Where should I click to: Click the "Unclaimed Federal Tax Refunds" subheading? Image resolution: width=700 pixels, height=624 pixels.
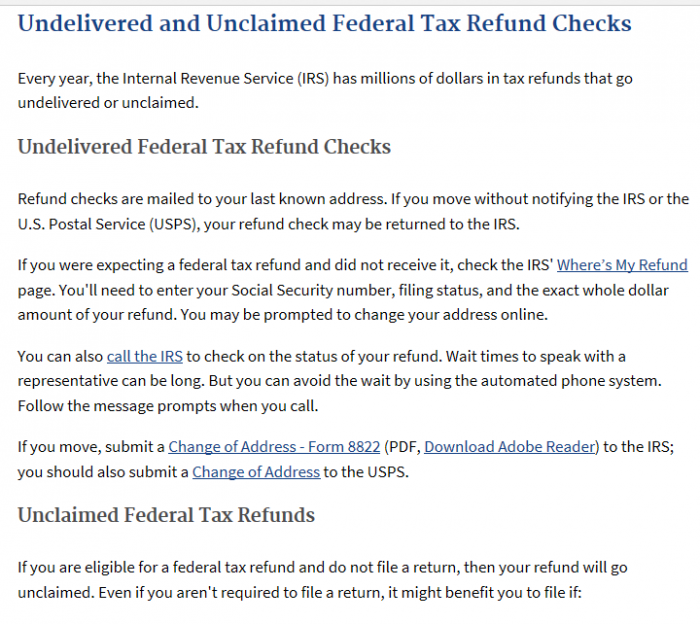tap(166, 515)
